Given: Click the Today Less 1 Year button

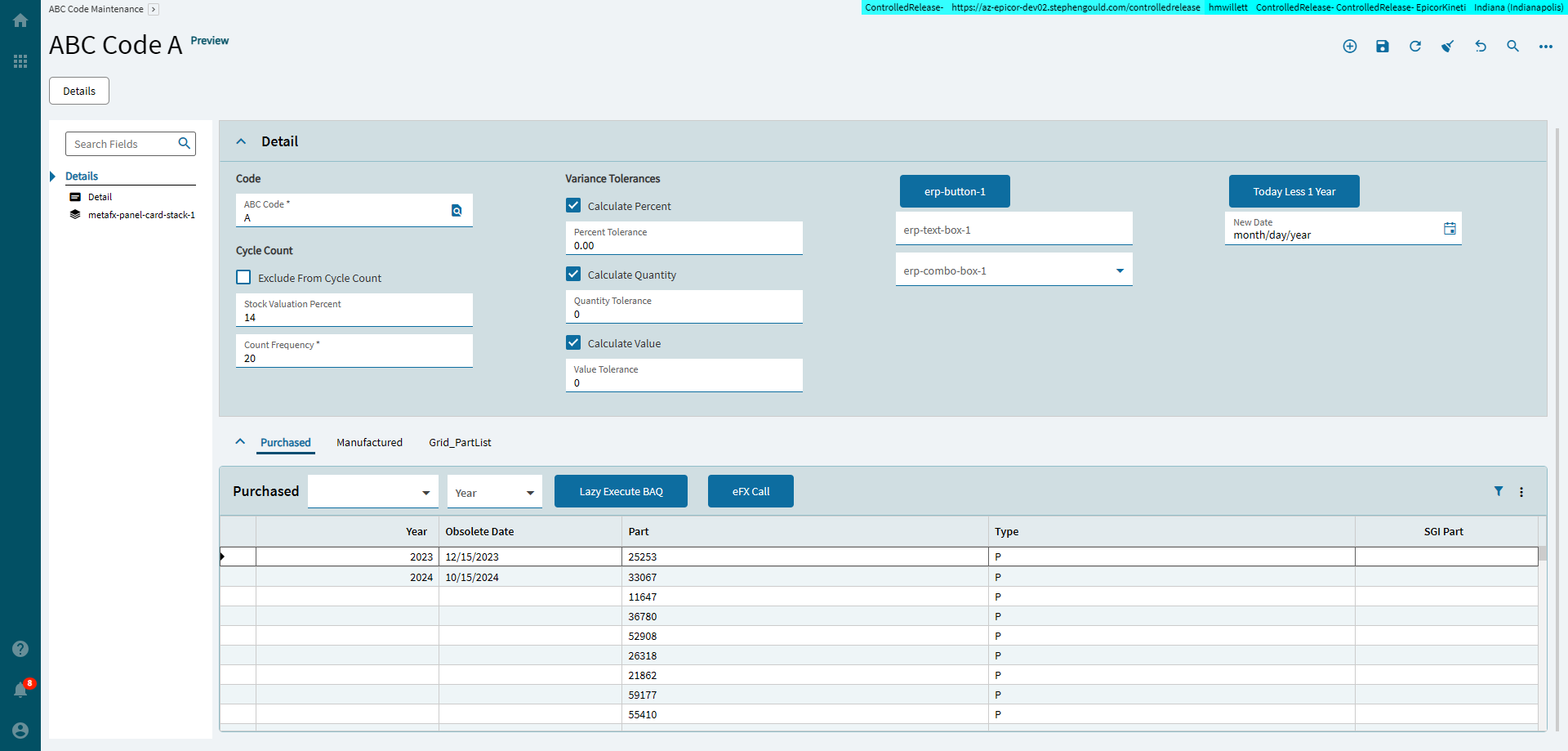Looking at the screenshot, I should tap(1294, 191).
